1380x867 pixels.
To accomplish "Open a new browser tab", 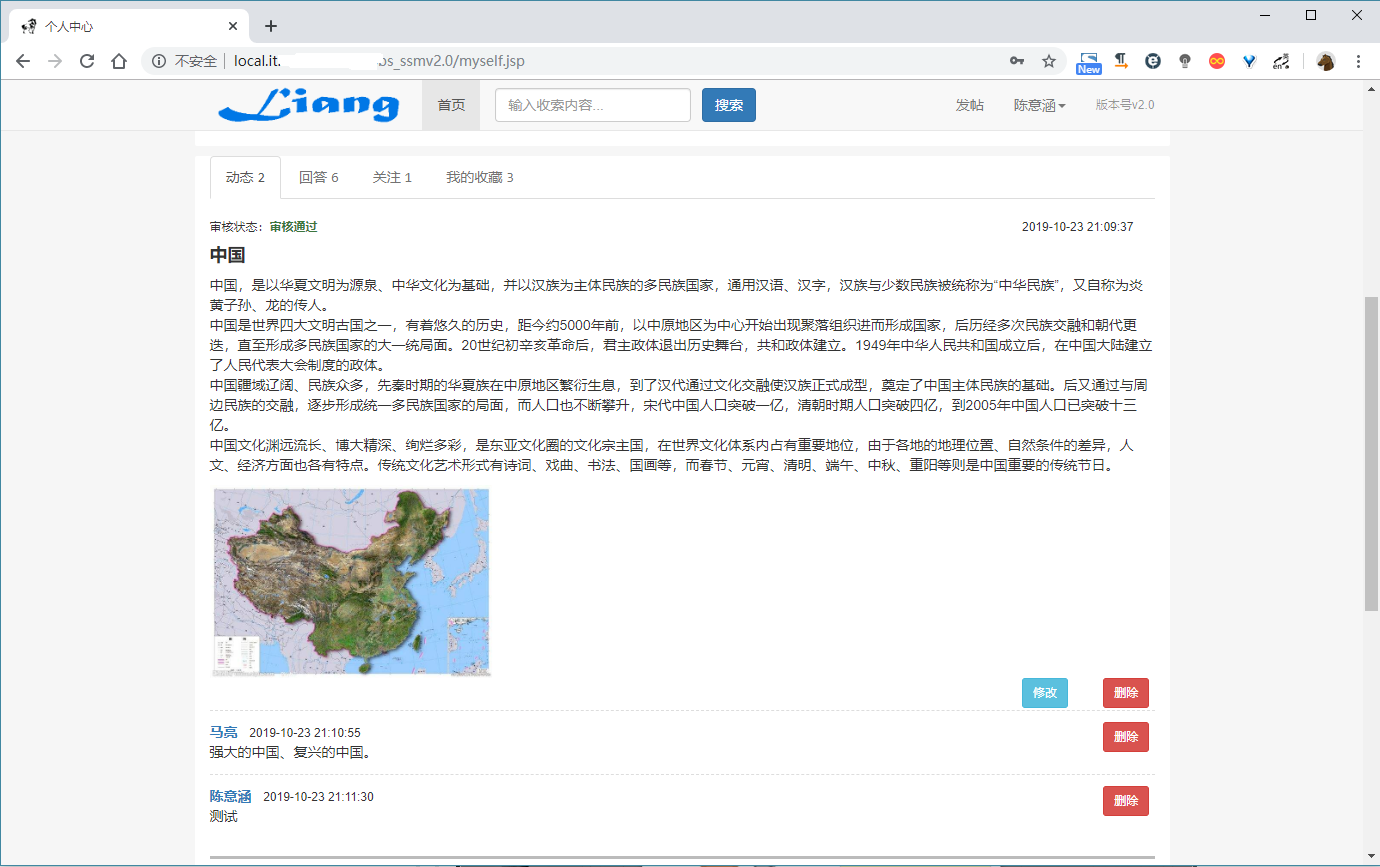I will click(x=270, y=26).
